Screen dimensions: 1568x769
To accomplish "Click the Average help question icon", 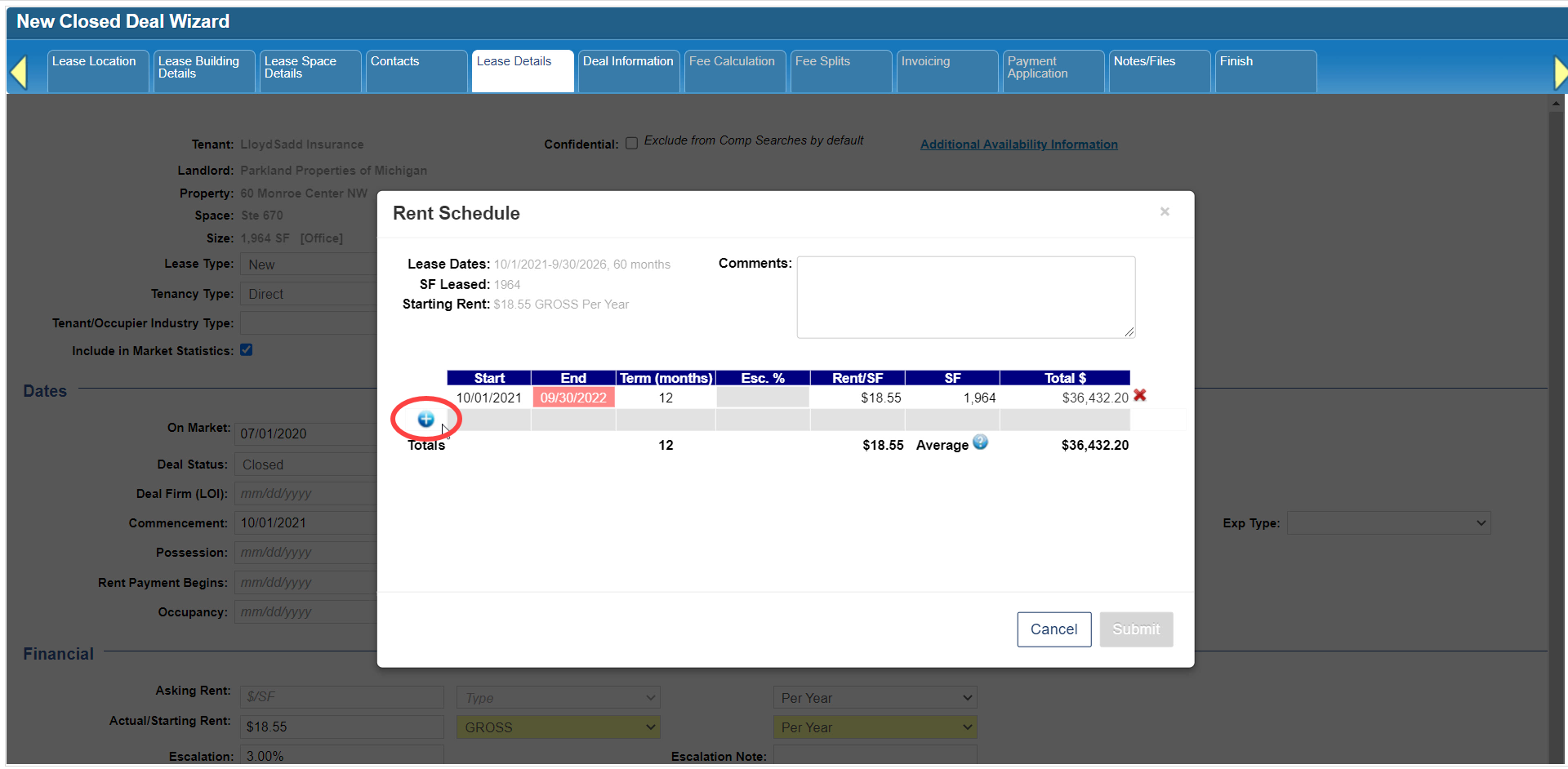I will (x=980, y=442).
